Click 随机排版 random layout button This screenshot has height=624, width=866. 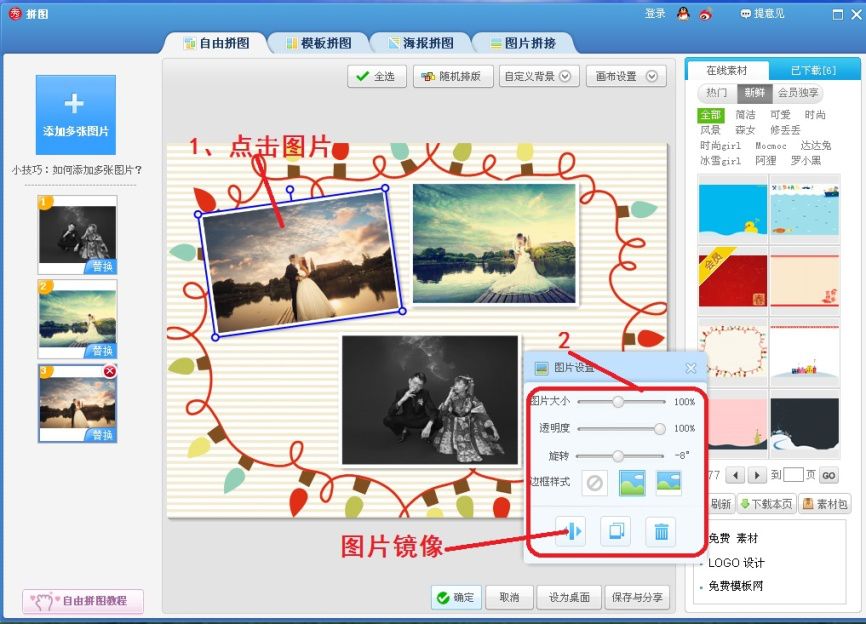(x=452, y=76)
